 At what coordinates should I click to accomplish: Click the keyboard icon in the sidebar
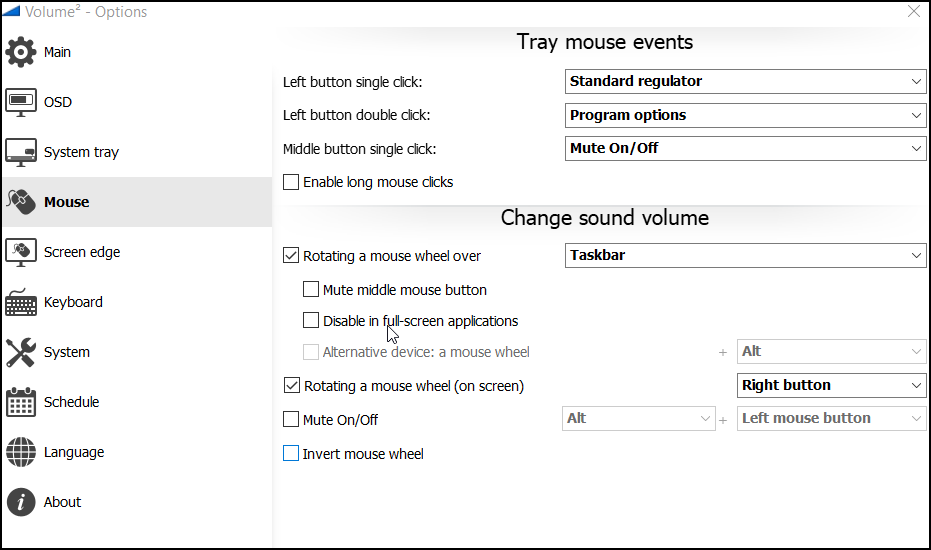(21, 302)
